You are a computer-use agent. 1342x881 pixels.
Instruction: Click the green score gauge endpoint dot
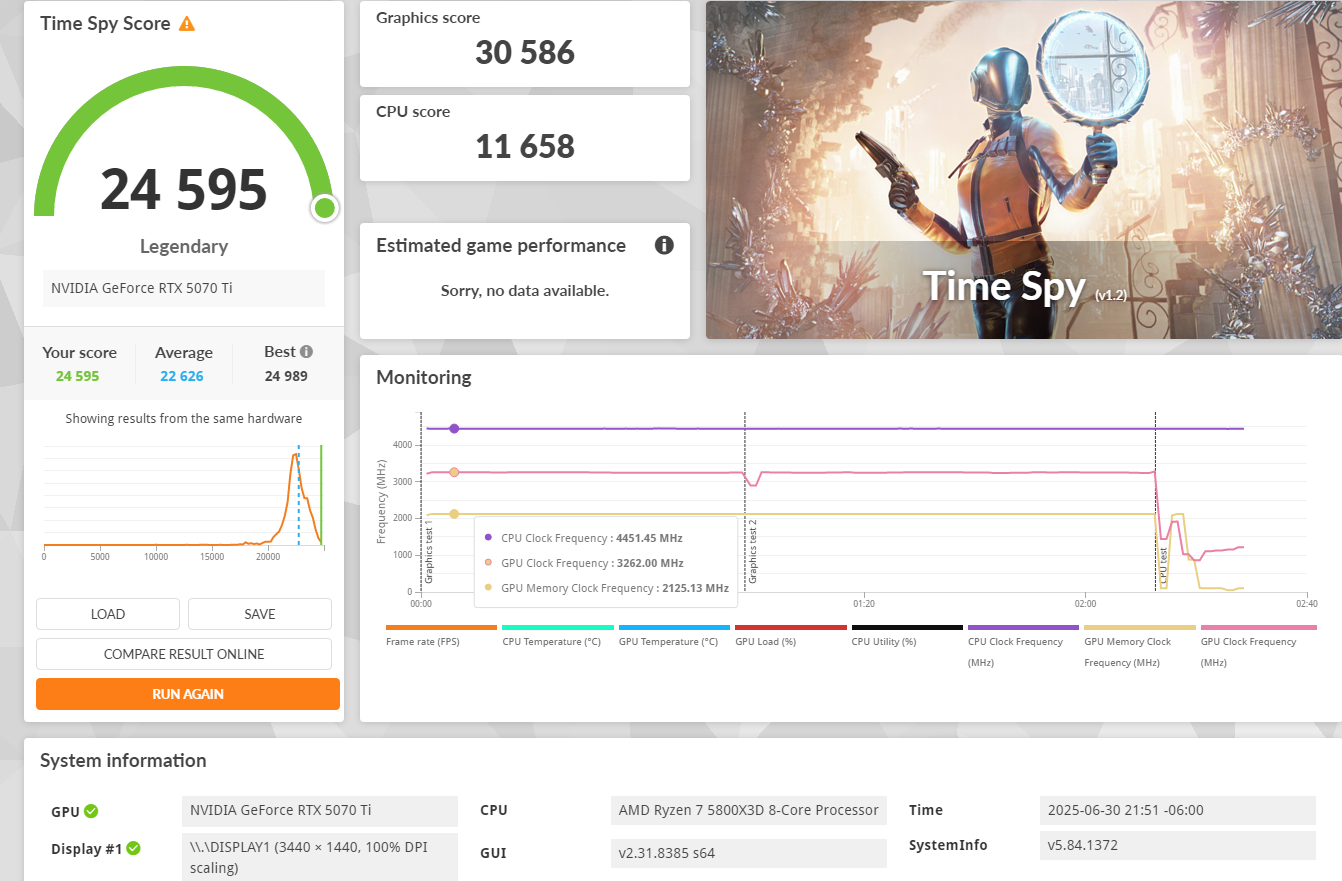pyautogui.click(x=324, y=208)
